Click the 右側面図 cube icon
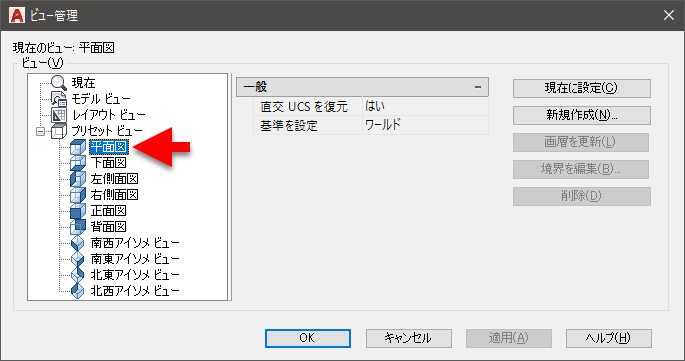The height and width of the screenshot is (361, 685). point(78,195)
